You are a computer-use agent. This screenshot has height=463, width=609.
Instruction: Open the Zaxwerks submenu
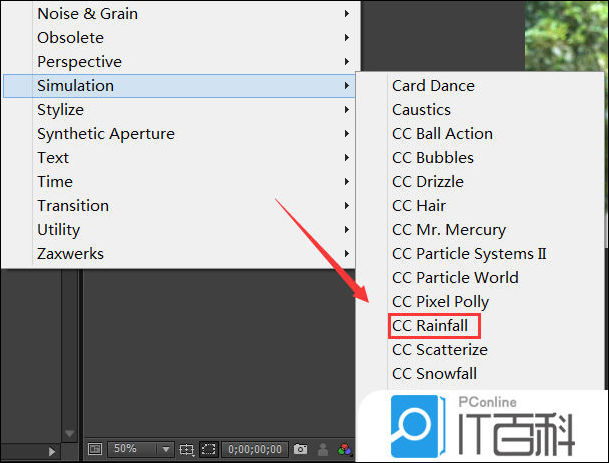pos(179,254)
